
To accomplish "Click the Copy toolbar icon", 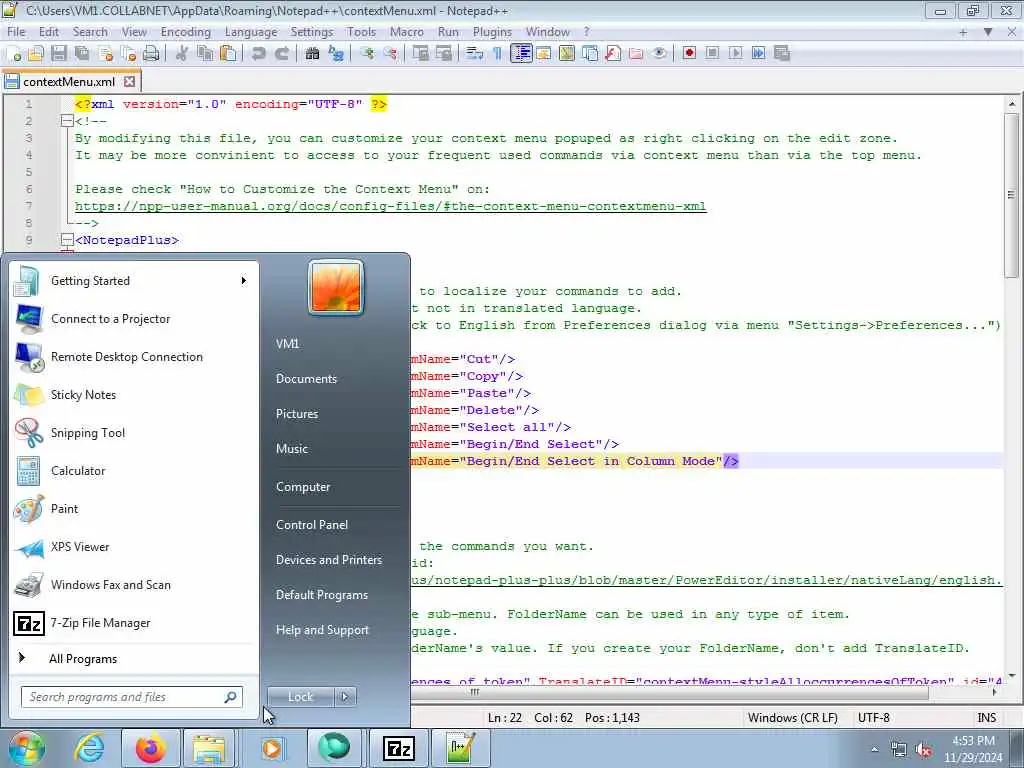I will click(205, 54).
